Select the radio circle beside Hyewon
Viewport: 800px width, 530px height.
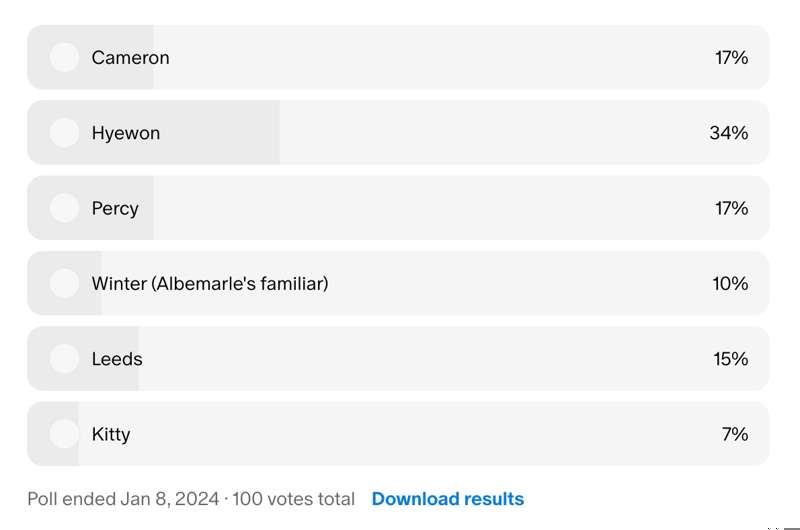point(64,133)
